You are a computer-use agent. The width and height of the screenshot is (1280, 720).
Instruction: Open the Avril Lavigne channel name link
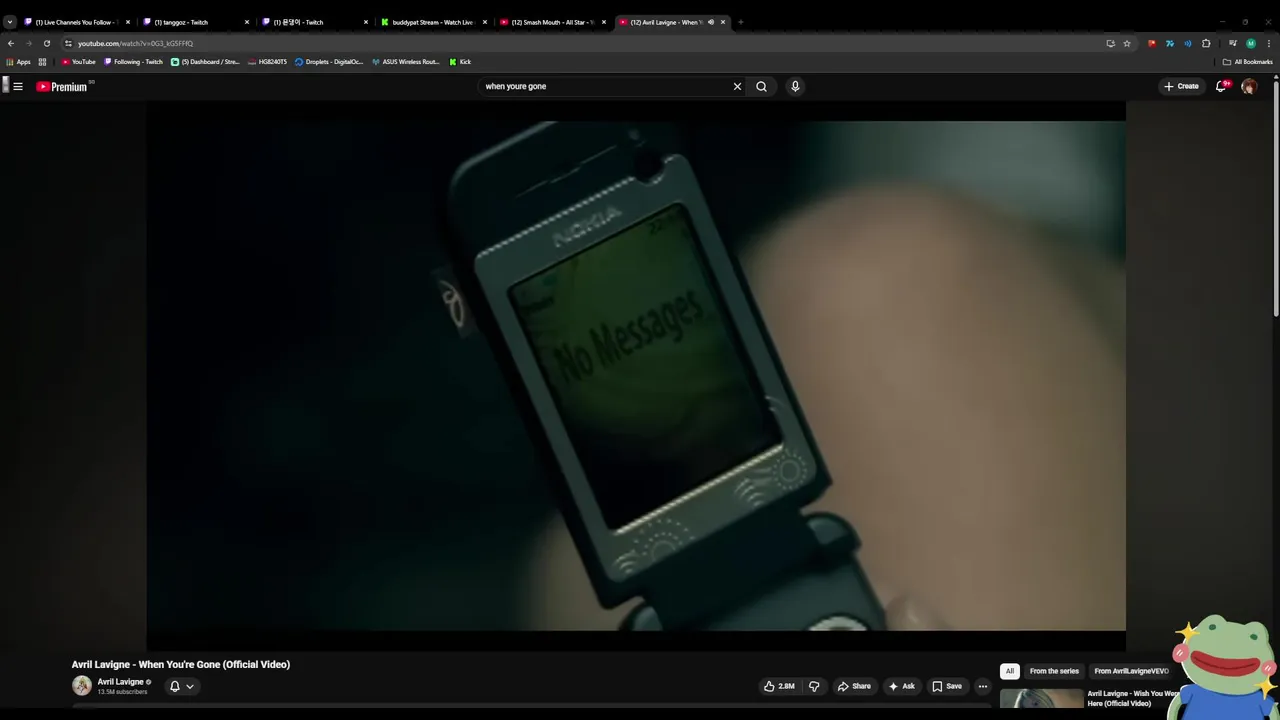pyautogui.click(x=120, y=682)
